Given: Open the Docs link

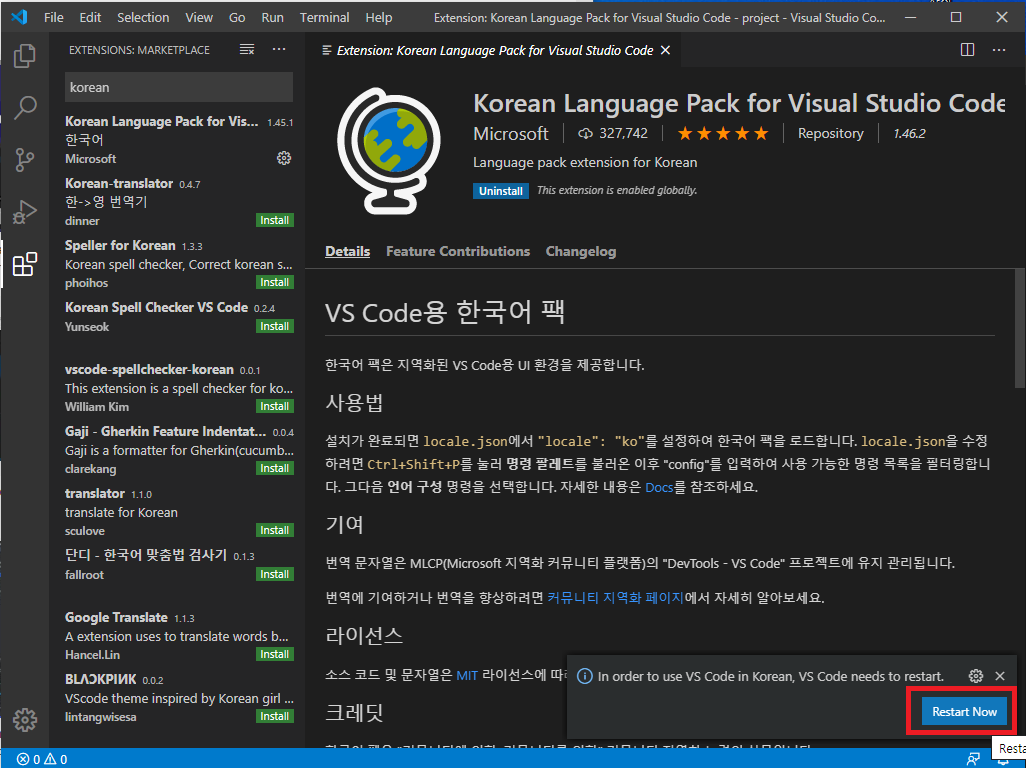Looking at the screenshot, I should tap(659, 487).
